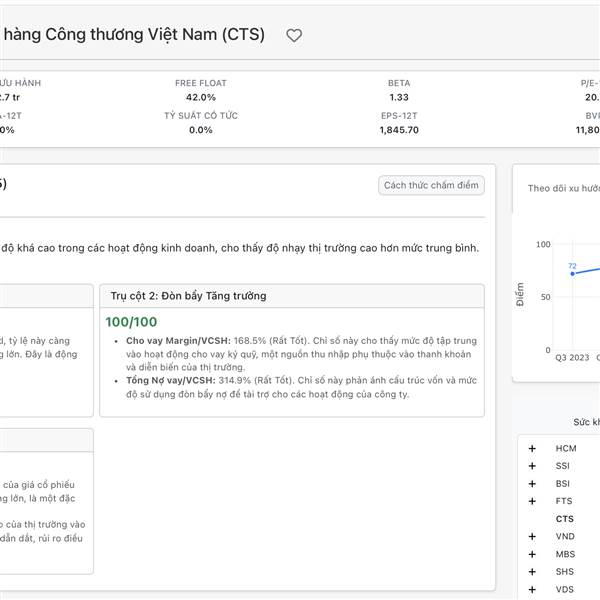Add VND with its plus icon
Viewport: 600px width, 600px height.
coord(532,536)
